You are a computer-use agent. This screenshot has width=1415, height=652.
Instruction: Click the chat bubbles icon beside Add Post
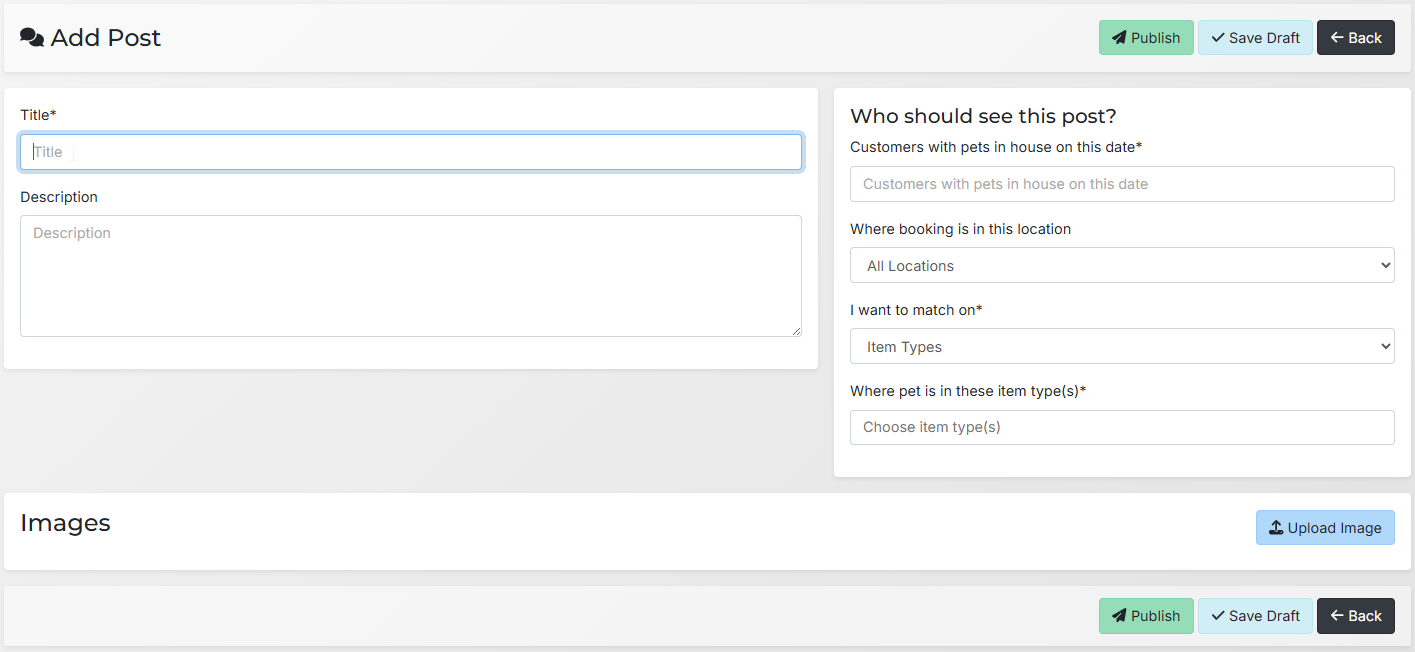(32, 38)
